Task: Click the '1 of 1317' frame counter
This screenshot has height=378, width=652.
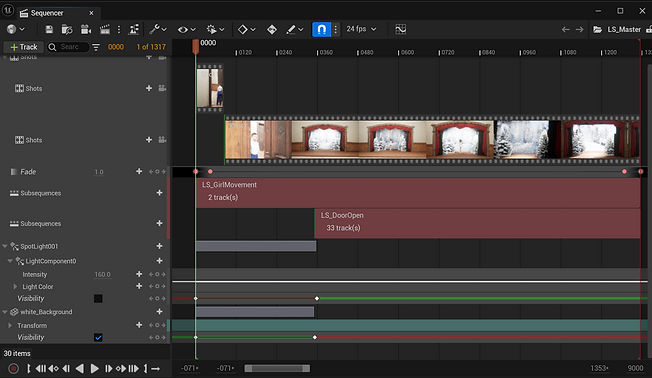Action: 151,47
